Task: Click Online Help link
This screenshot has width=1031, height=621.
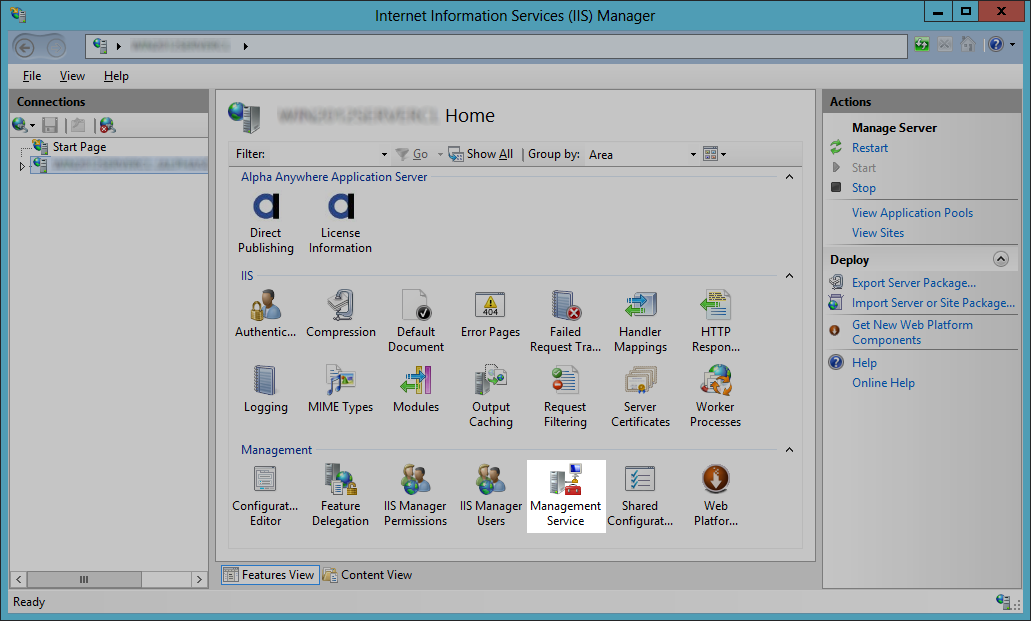Action: [x=883, y=383]
